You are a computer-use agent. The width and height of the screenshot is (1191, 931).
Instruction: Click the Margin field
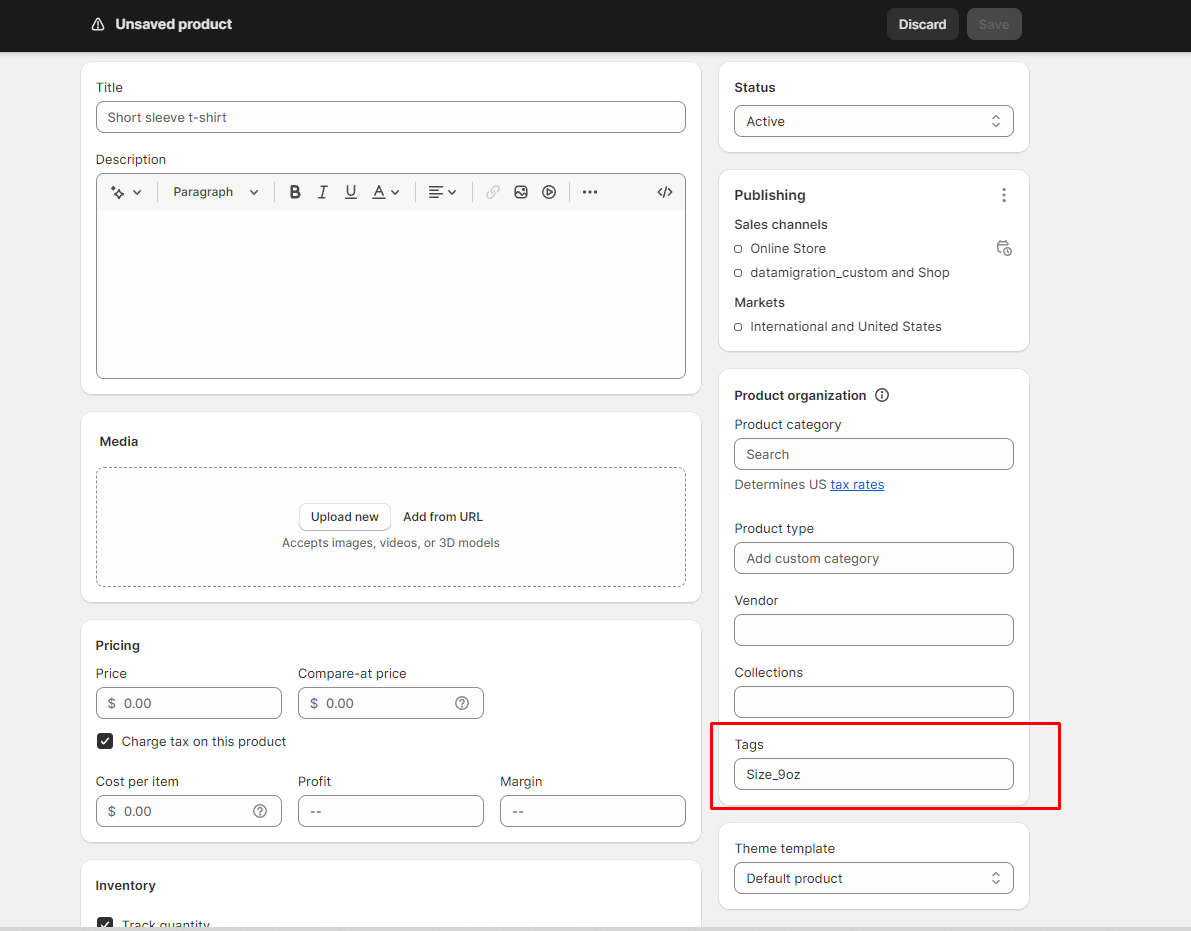(x=592, y=811)
